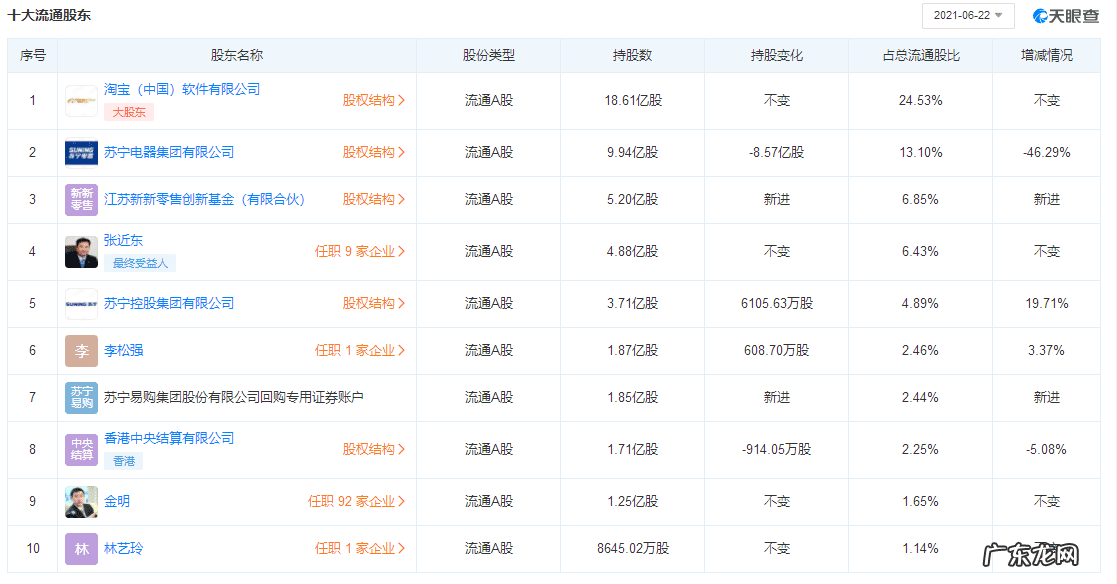Click the 林 avatar icon for 林艺玲
The image size is (1117, 584).
[x=81, y=549]
